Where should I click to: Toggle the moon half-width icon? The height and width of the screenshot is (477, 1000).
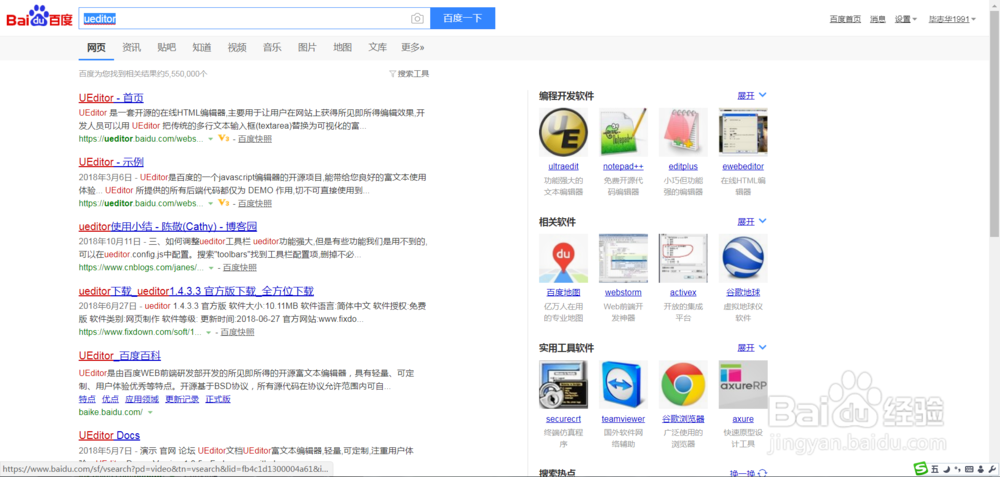point(946,469)
